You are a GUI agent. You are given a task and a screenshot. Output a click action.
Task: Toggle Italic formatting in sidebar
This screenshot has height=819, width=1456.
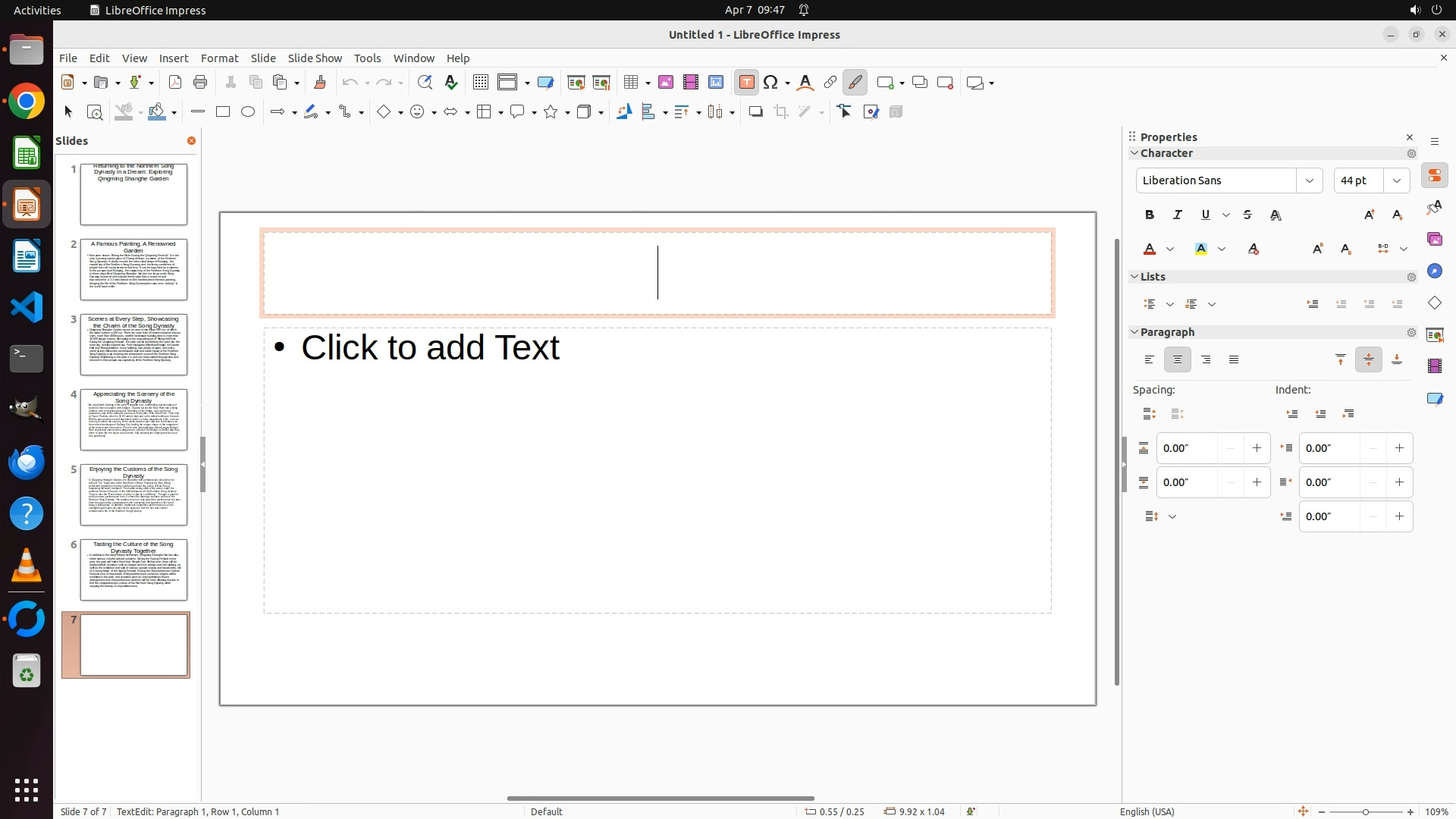[x=1178, y=215]
